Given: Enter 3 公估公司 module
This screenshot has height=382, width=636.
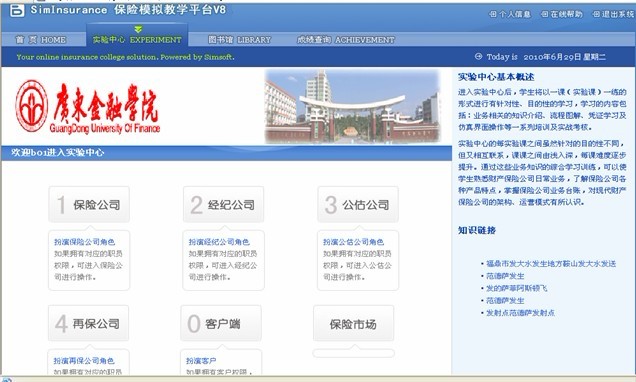Looking at the screenshot, I should [358, 204].
